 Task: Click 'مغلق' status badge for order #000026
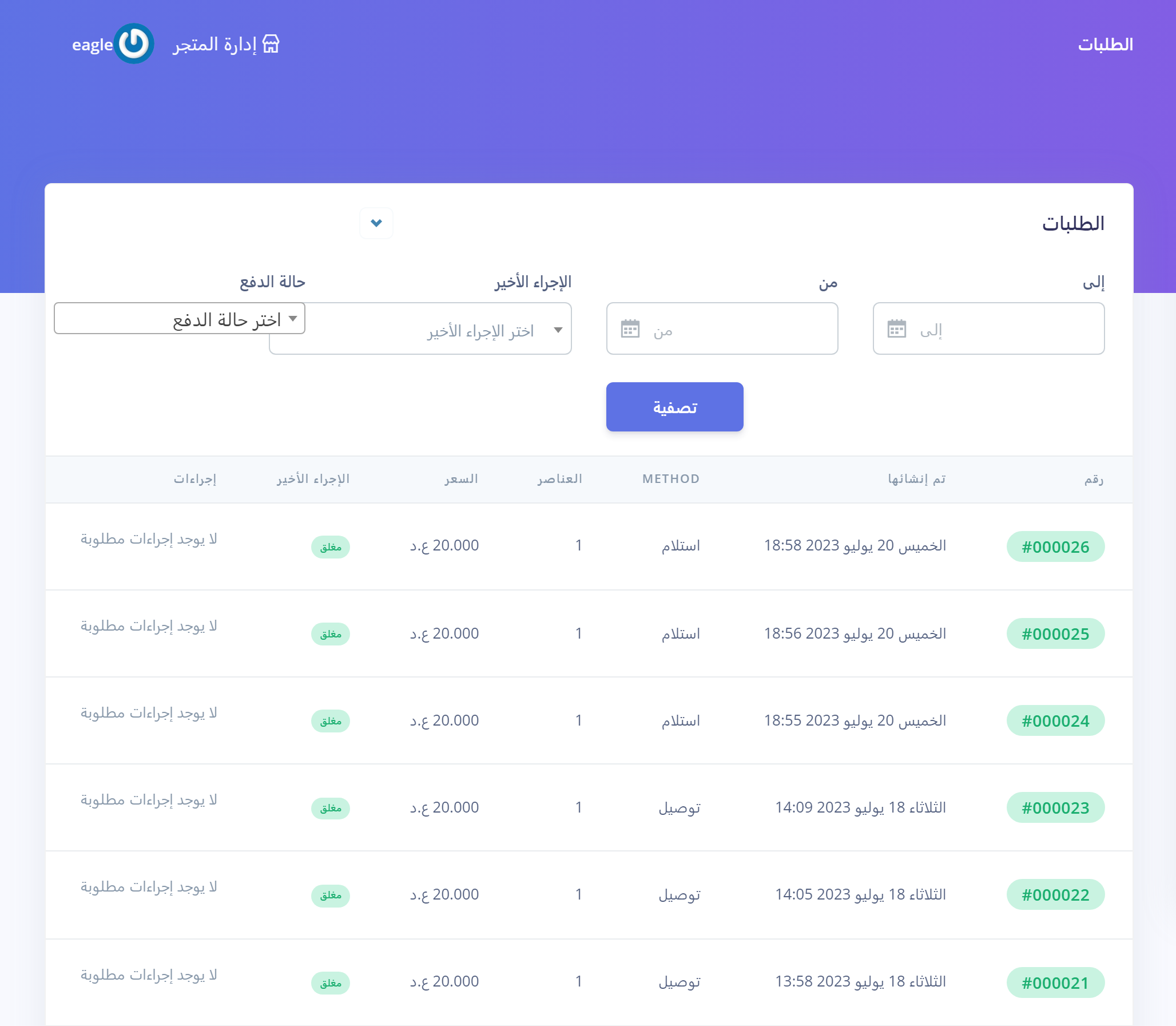330,547
